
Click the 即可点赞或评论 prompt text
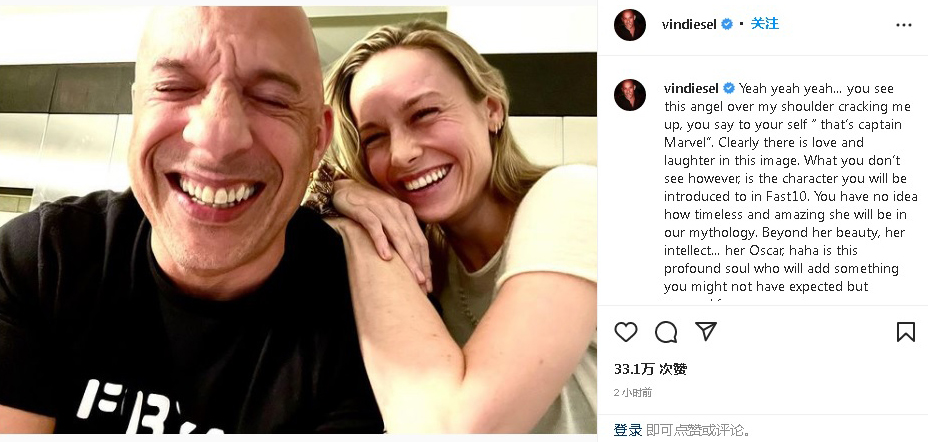click(x=697, y=430)
